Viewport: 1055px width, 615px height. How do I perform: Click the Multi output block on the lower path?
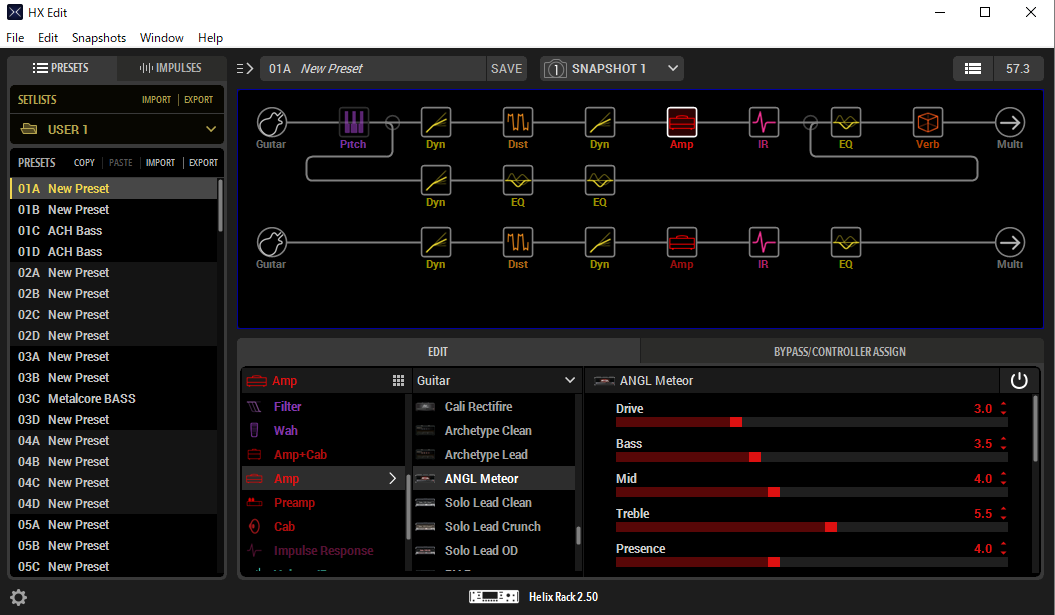1010,242
